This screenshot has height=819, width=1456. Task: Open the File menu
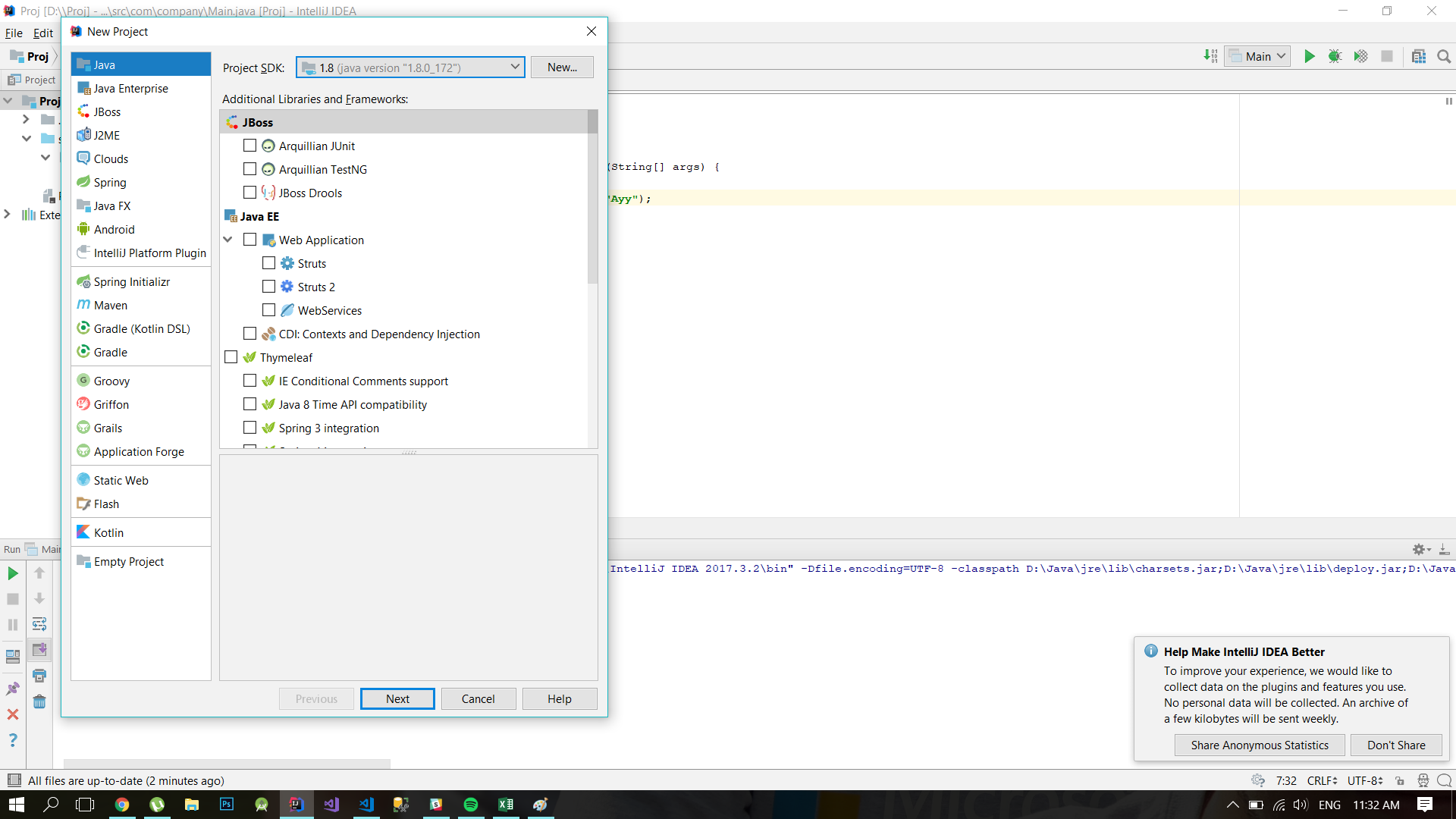click(14, 33)
